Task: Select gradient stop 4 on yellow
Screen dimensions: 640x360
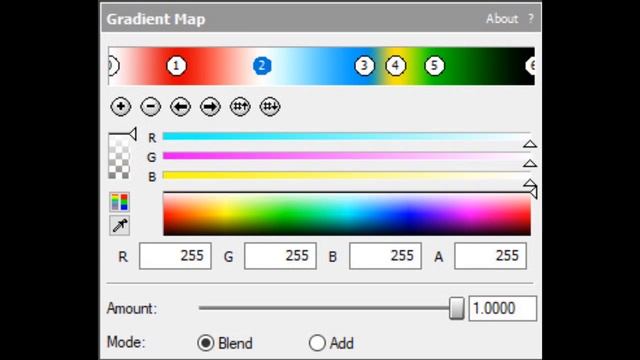Action: (396, 66)
